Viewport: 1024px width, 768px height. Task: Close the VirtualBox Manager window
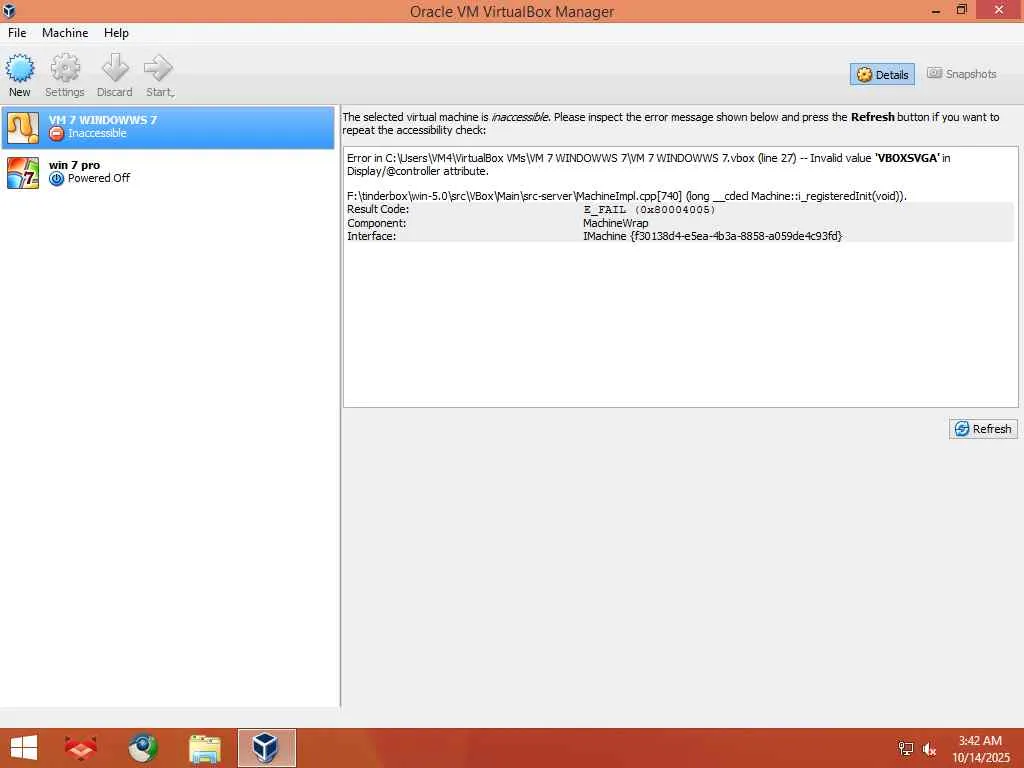pyautogui.click(x=999, y=10)
